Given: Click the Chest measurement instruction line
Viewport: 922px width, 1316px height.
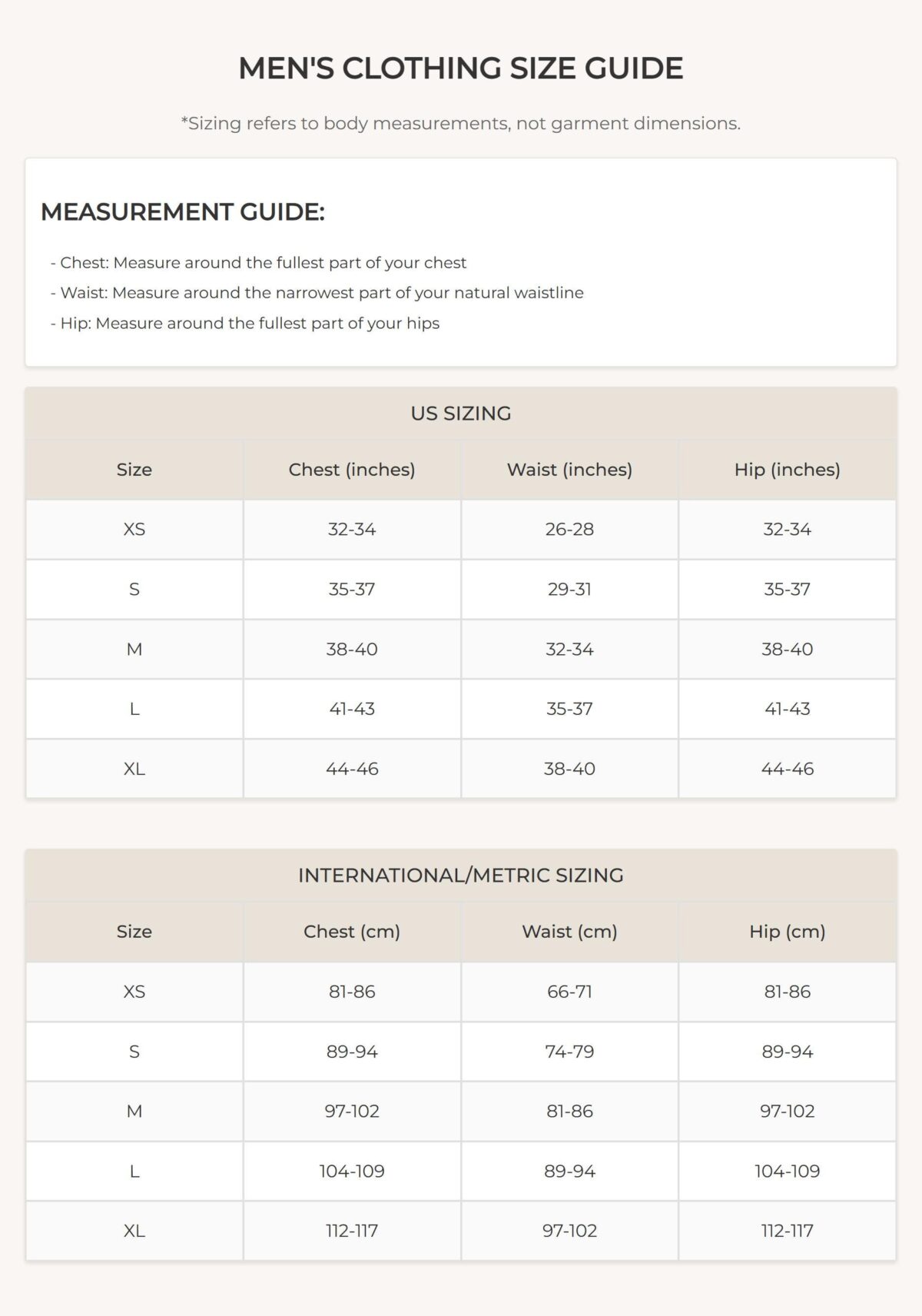Looking at the screenshot, I should [258, 263].
